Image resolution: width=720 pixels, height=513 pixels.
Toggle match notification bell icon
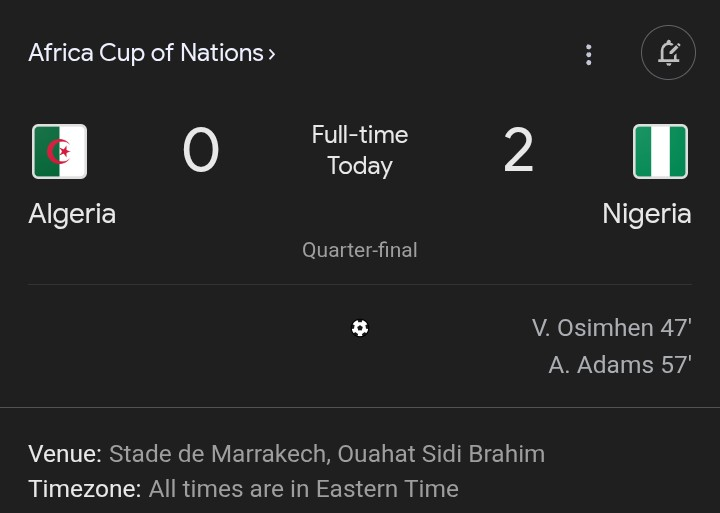pos(668,53)
